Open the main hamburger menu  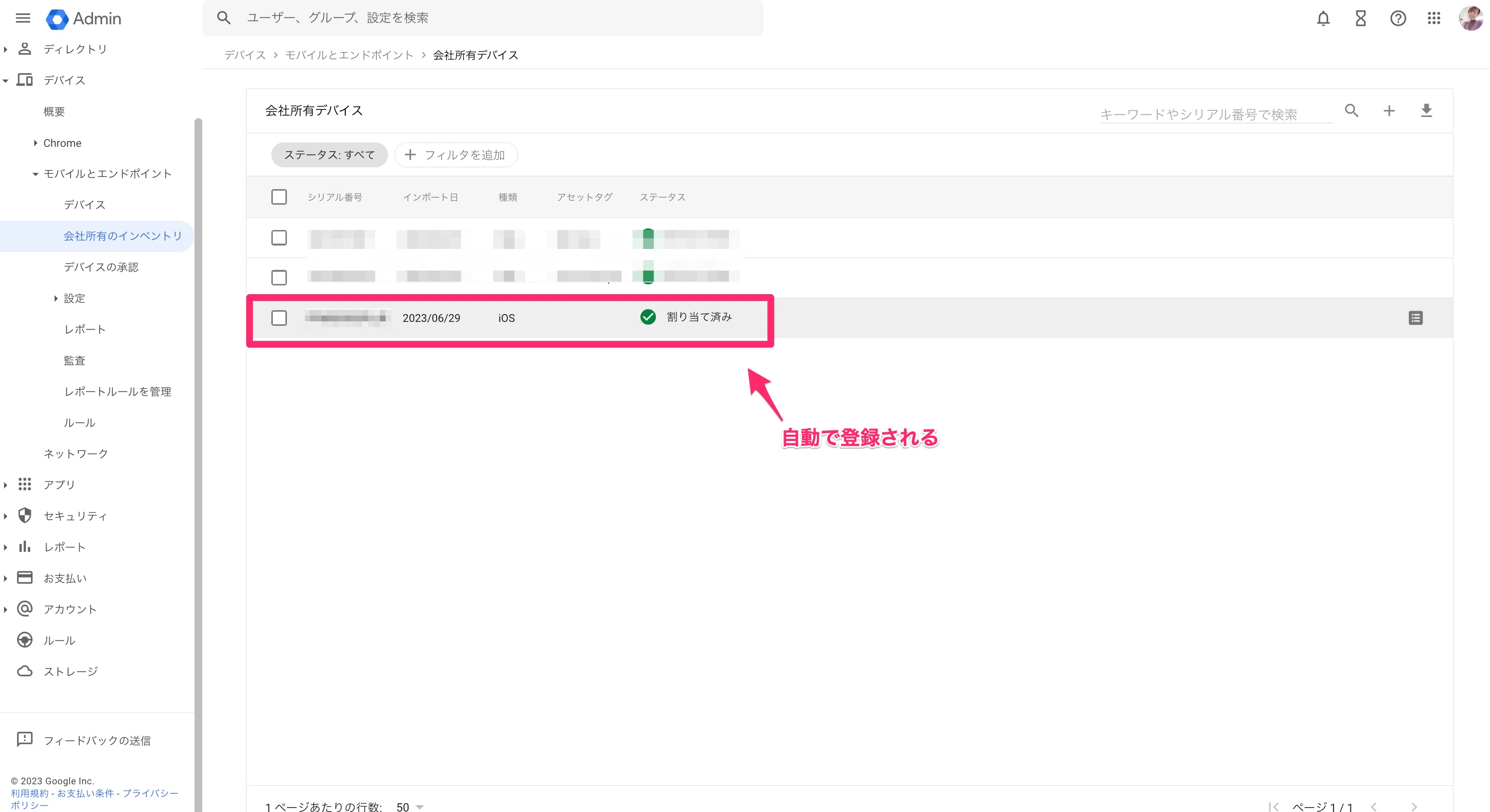click(x=22, y=18)
